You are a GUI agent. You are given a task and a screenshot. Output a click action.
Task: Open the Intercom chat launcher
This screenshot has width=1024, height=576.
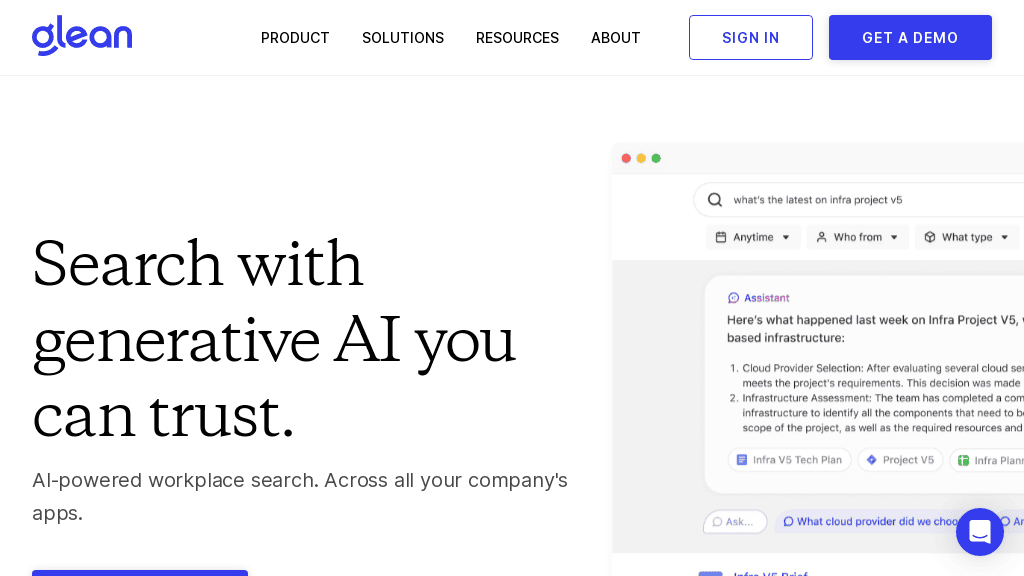click(x=979, y=532)
